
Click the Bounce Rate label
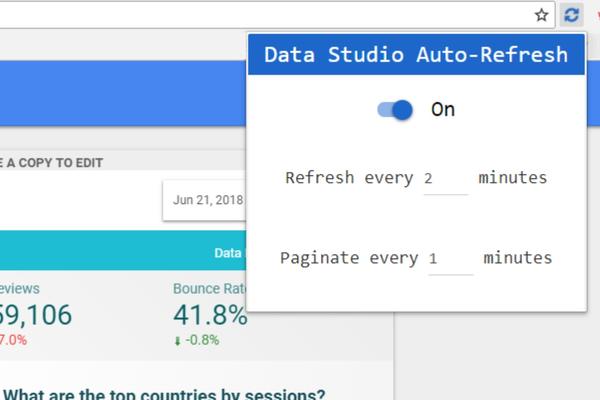pos(209,288)
